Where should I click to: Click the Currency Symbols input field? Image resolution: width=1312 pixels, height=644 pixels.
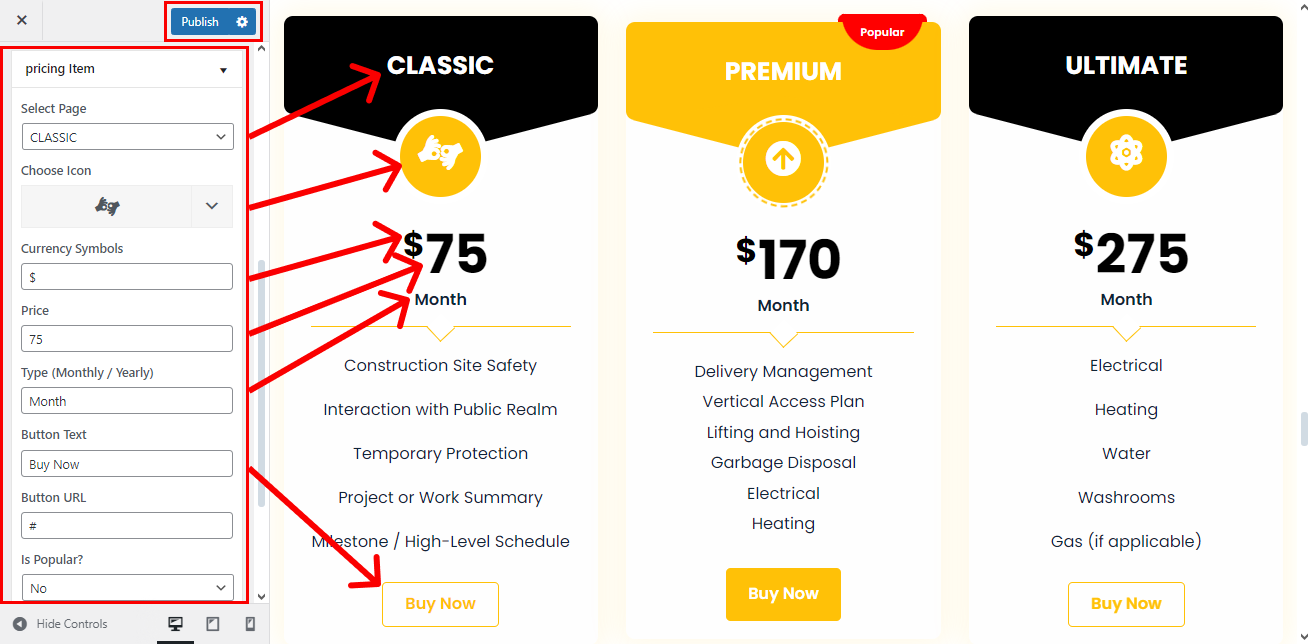tap(127, 277)
